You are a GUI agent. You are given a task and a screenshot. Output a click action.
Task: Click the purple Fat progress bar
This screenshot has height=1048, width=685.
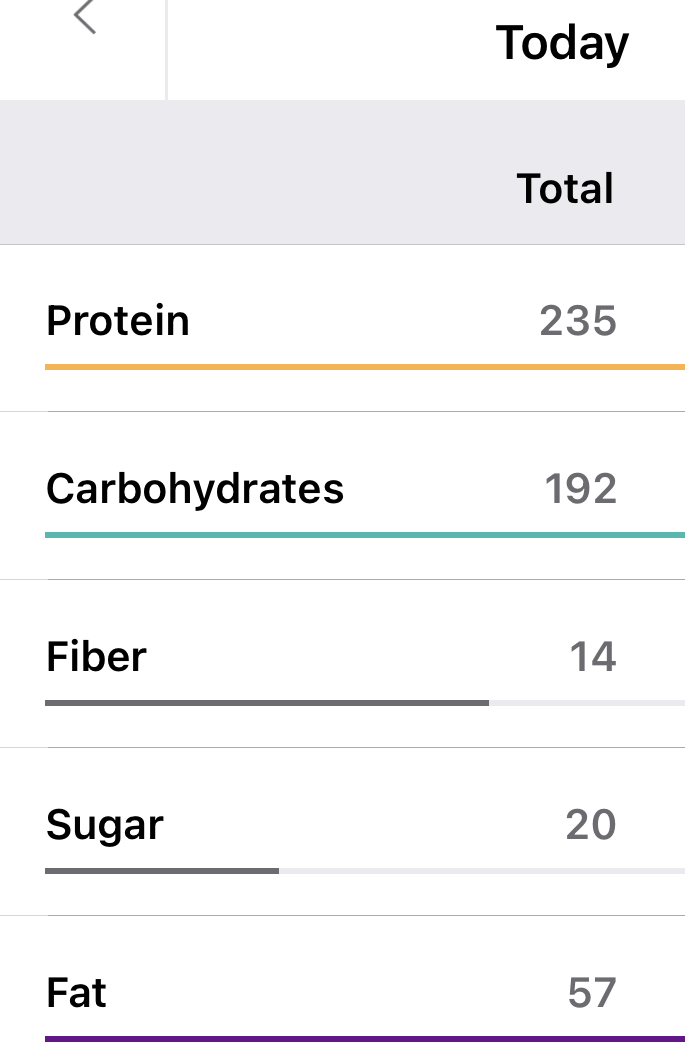[x=364, y=1039]
